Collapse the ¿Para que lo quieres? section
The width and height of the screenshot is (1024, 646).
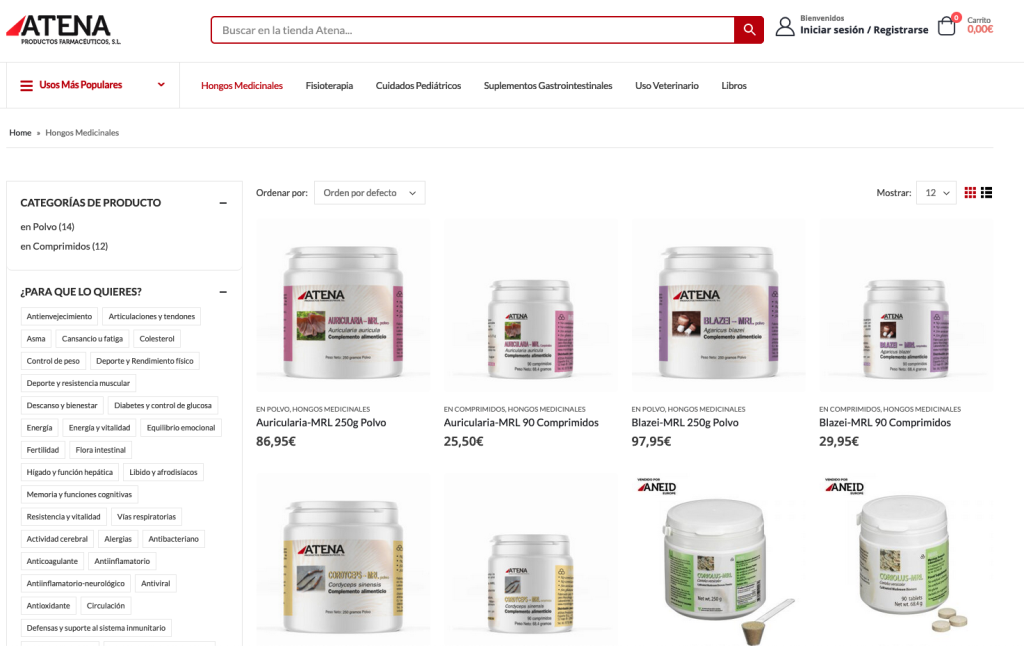coord(223,292)
